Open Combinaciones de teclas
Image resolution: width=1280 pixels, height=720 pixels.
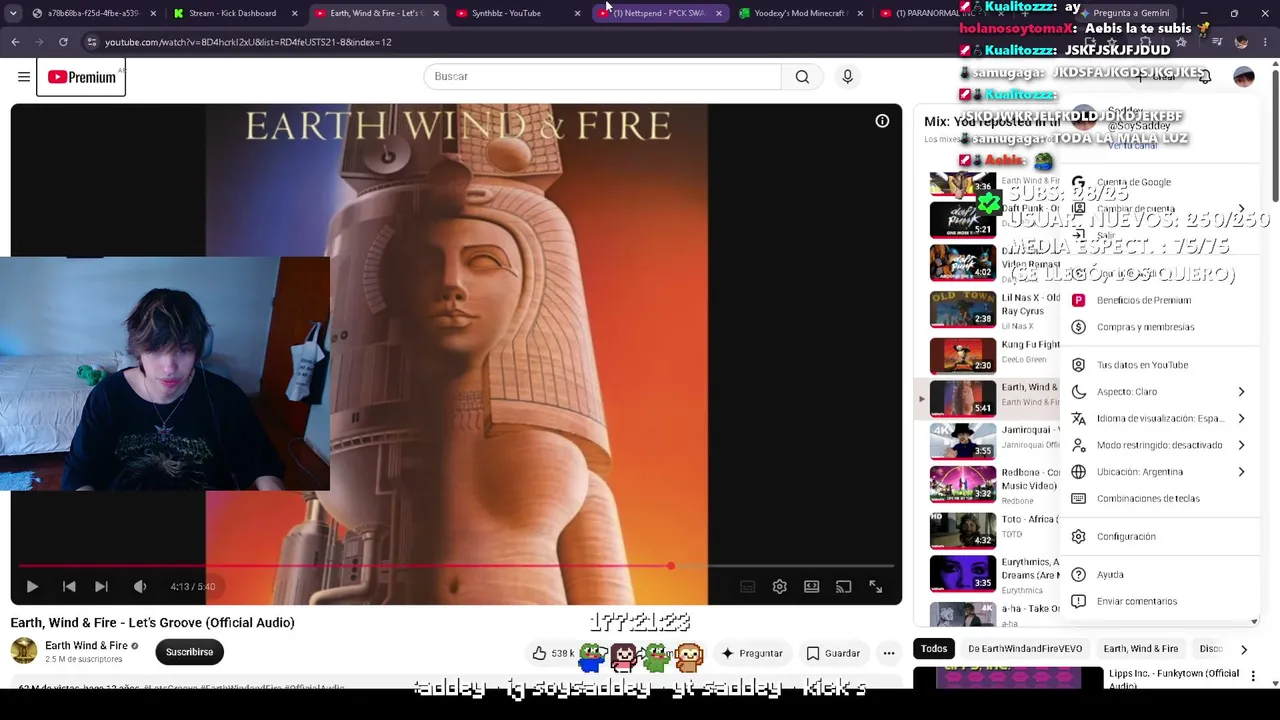[1158, 499]
